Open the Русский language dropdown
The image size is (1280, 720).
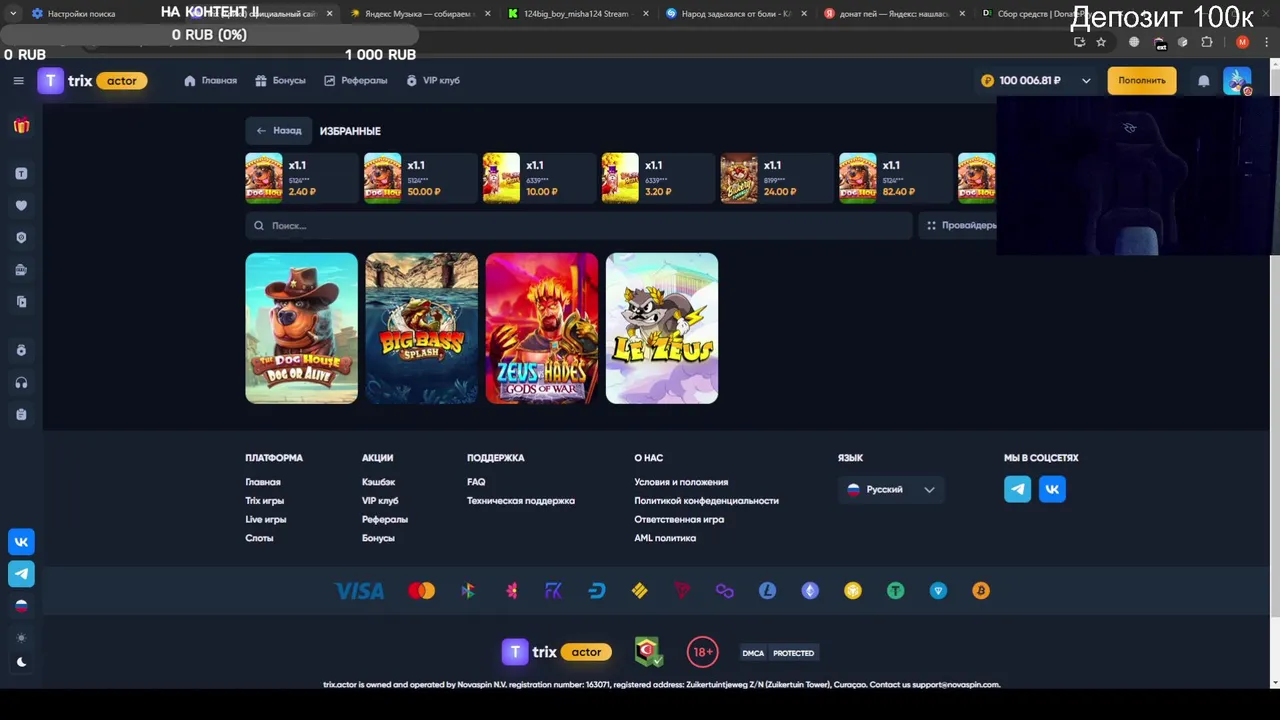(x=890, y=489)
